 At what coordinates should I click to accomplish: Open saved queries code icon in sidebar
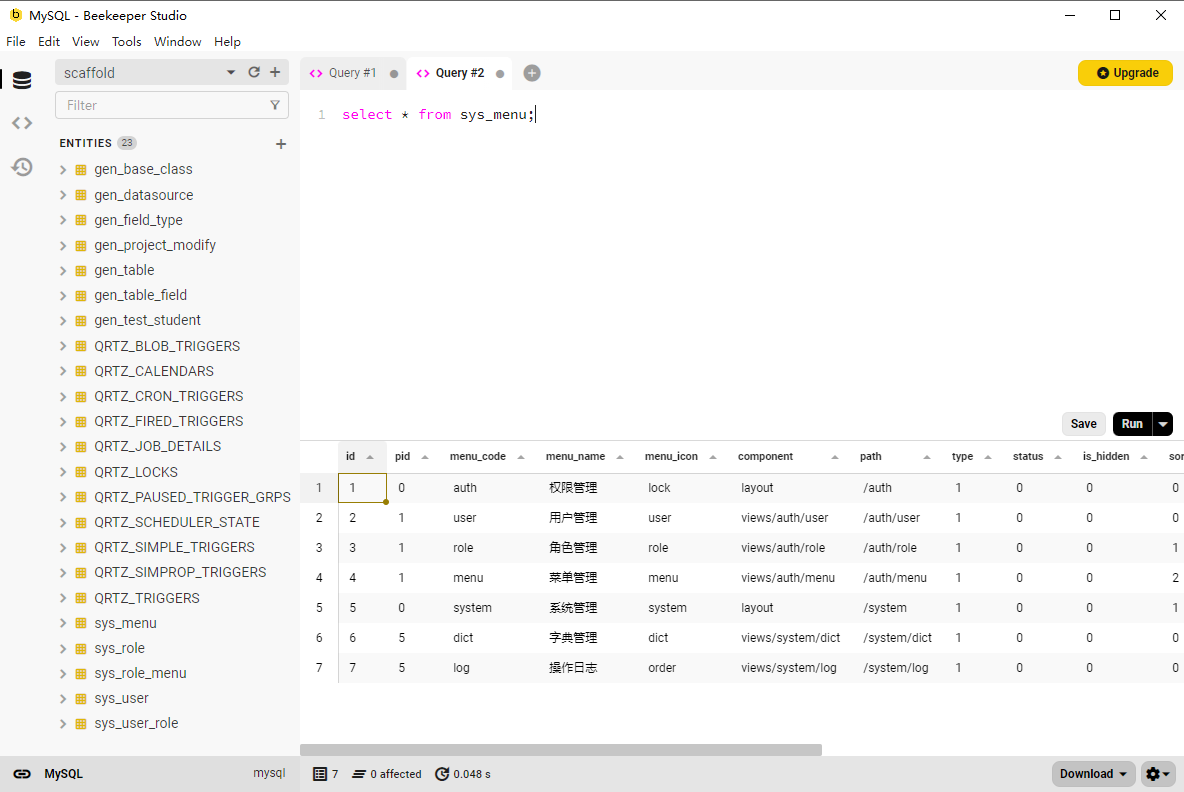[22, 123]
